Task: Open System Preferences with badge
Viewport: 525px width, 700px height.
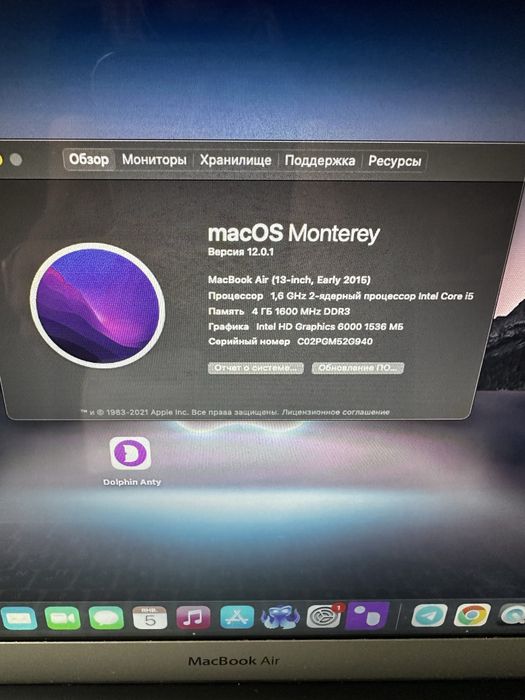Action: coord(325,616)
